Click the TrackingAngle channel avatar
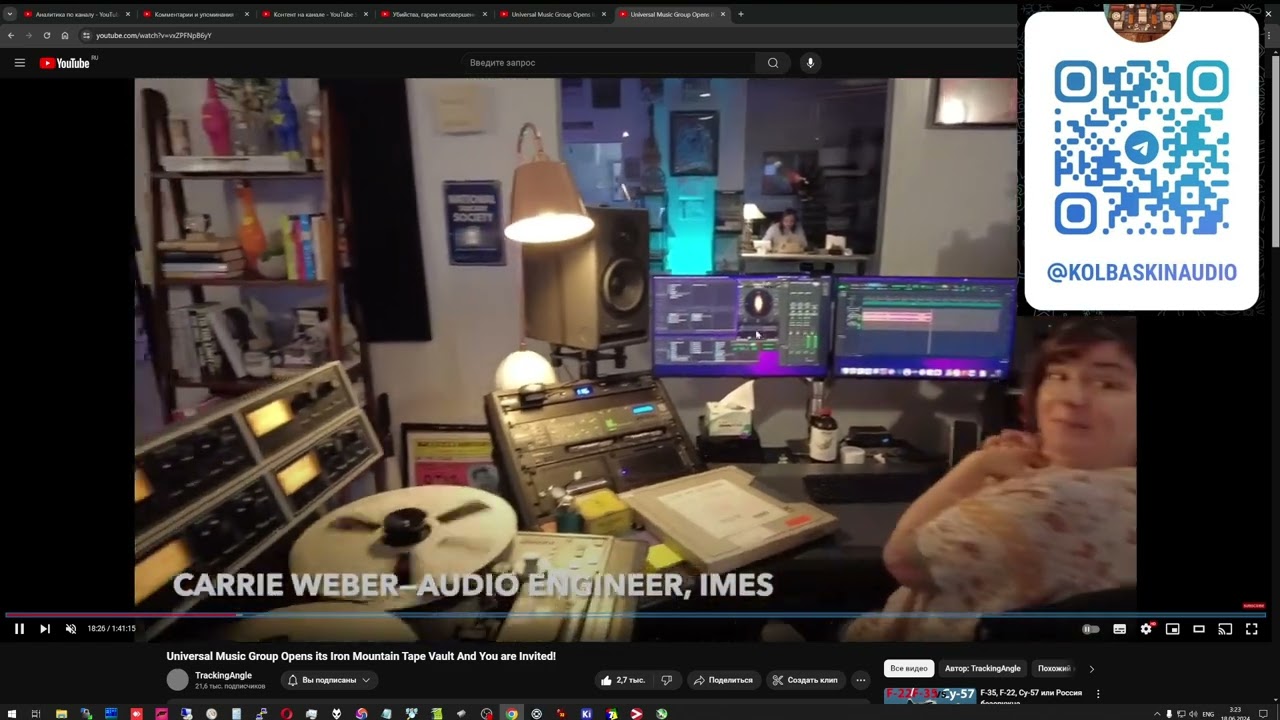The width and height of the screenshot is (1280, 720). 178,680
